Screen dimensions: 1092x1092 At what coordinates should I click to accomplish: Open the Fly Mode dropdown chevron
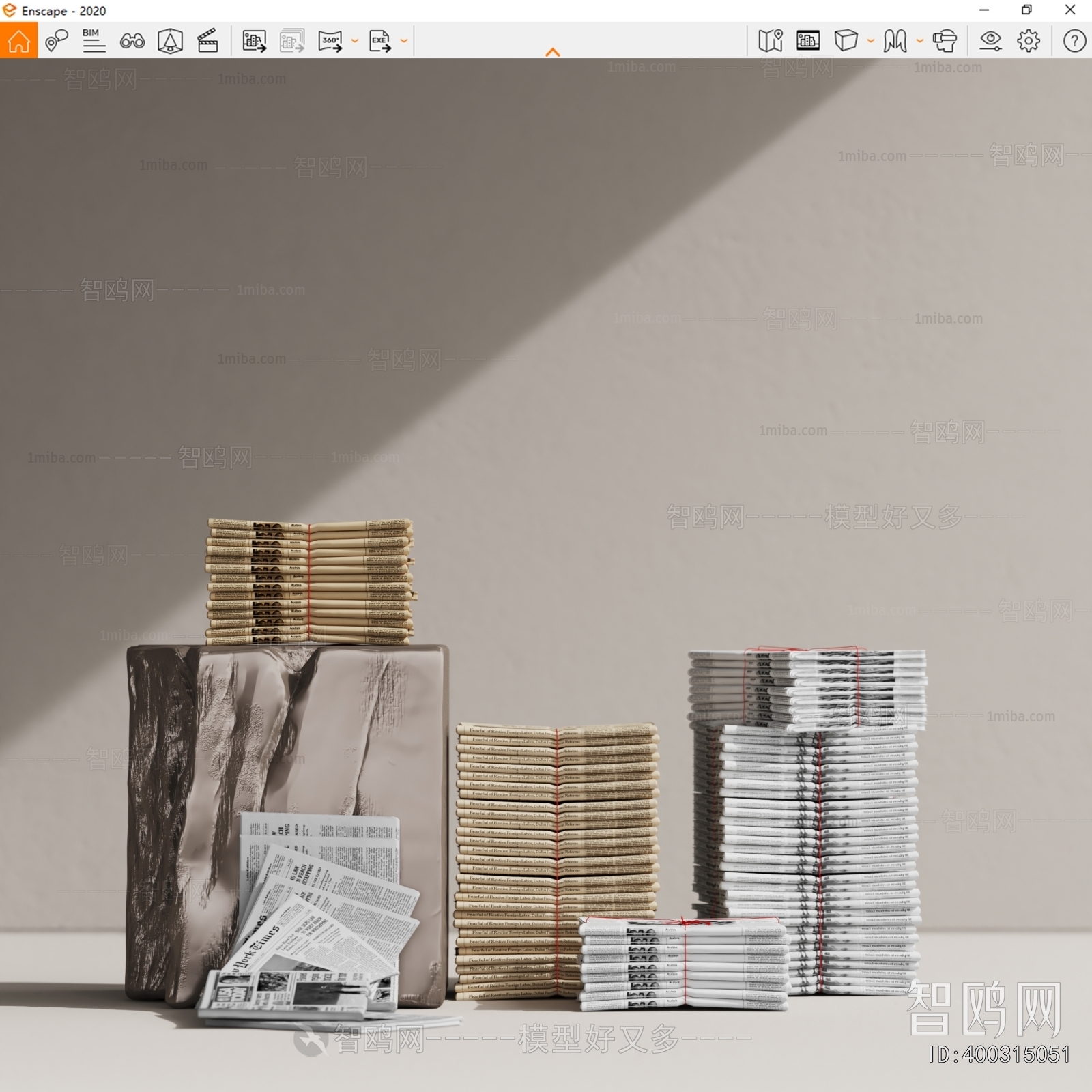tap(919, 42)
